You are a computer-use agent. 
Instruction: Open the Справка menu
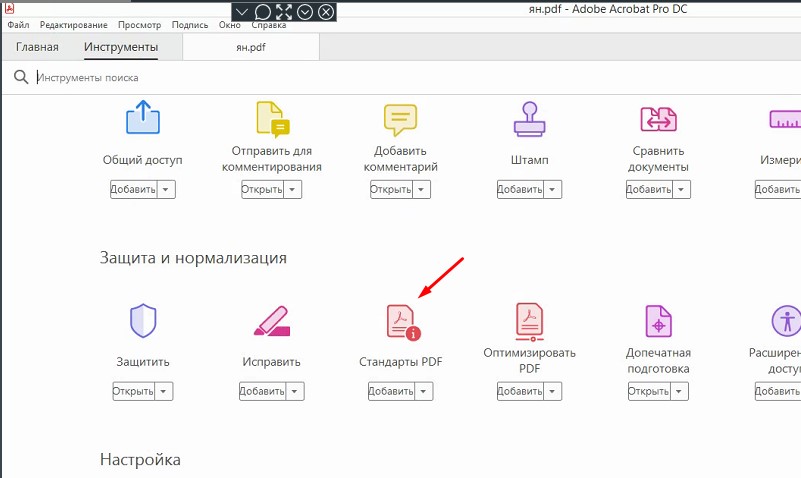269,25
